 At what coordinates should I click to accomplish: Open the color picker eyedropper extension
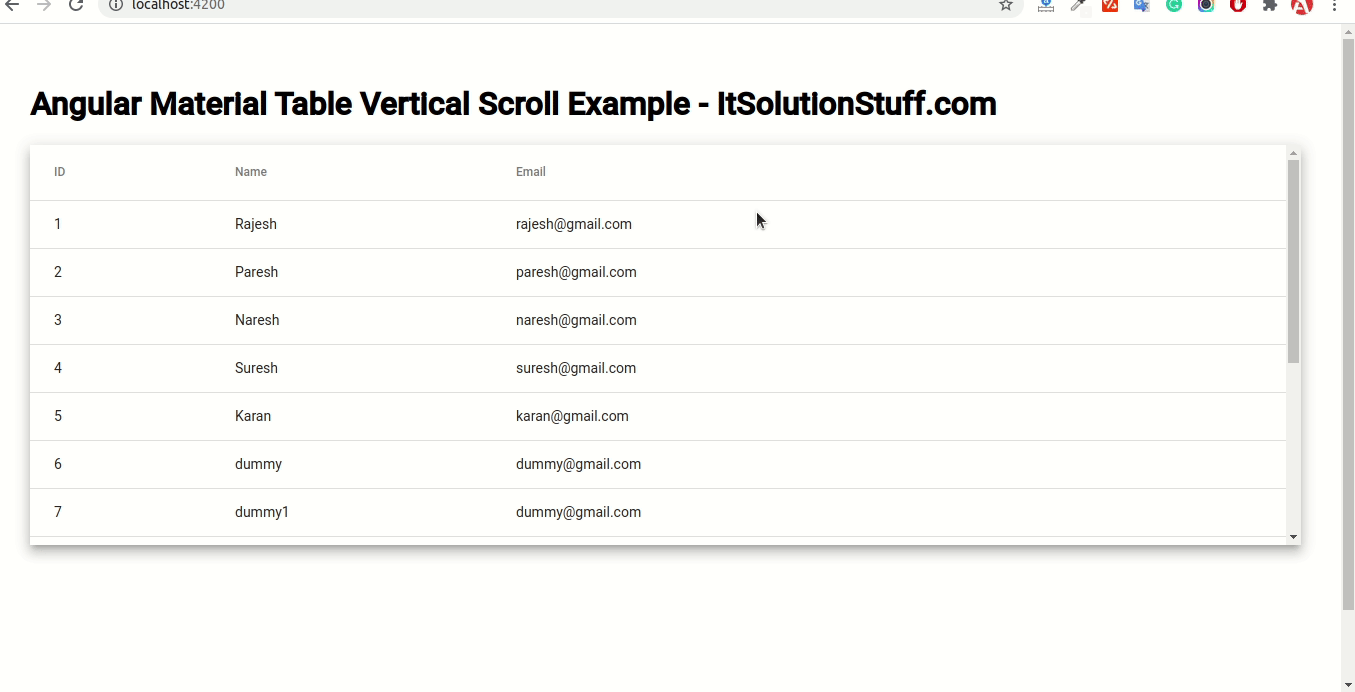pyautogui.click(x=1078, y=5)
